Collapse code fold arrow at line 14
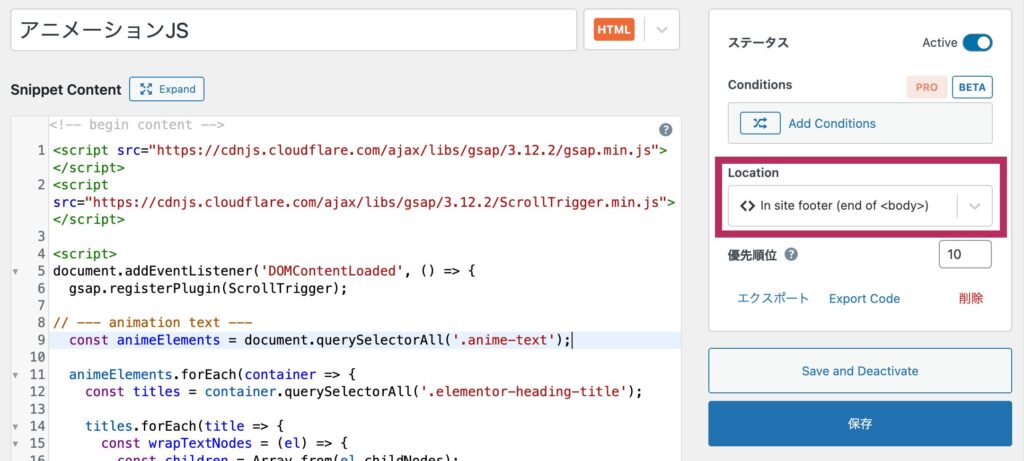The width and height of the screenshot is (1024, 461). coord(15,427)
